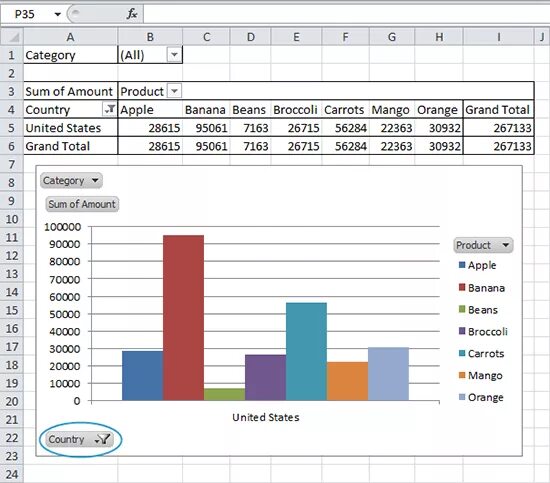Viewport: 550px width, 483px height.
Task: Open the Product legend field button
Action: (483, 245)
